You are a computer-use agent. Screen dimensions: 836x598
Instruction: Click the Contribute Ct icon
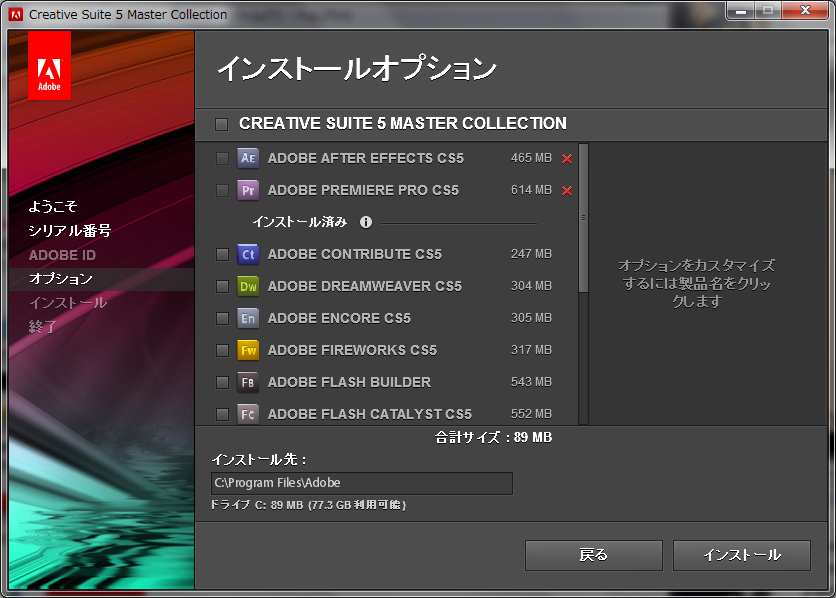click(248, 254)
